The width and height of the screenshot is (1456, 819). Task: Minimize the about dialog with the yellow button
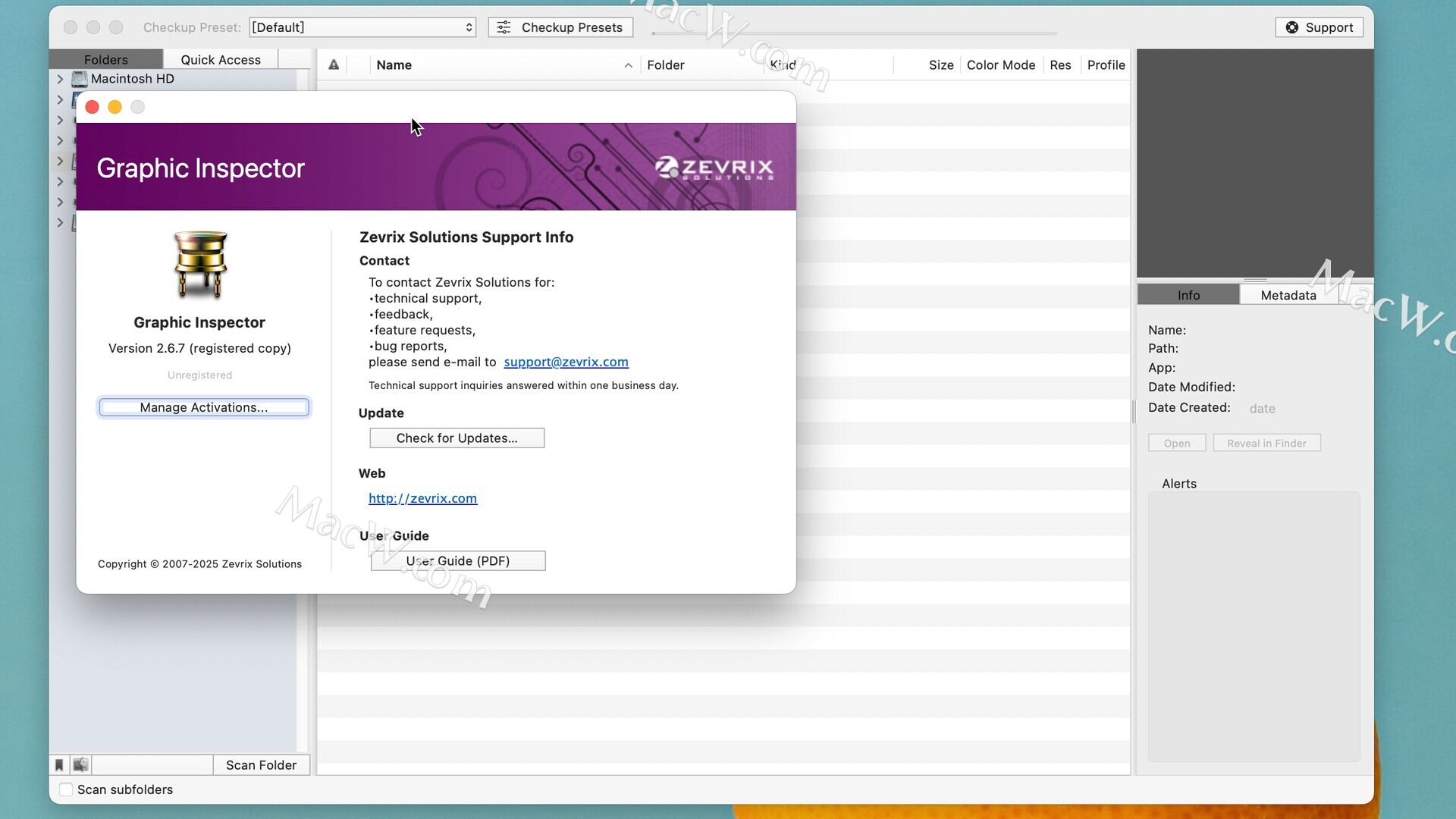(x=115, y=107)
